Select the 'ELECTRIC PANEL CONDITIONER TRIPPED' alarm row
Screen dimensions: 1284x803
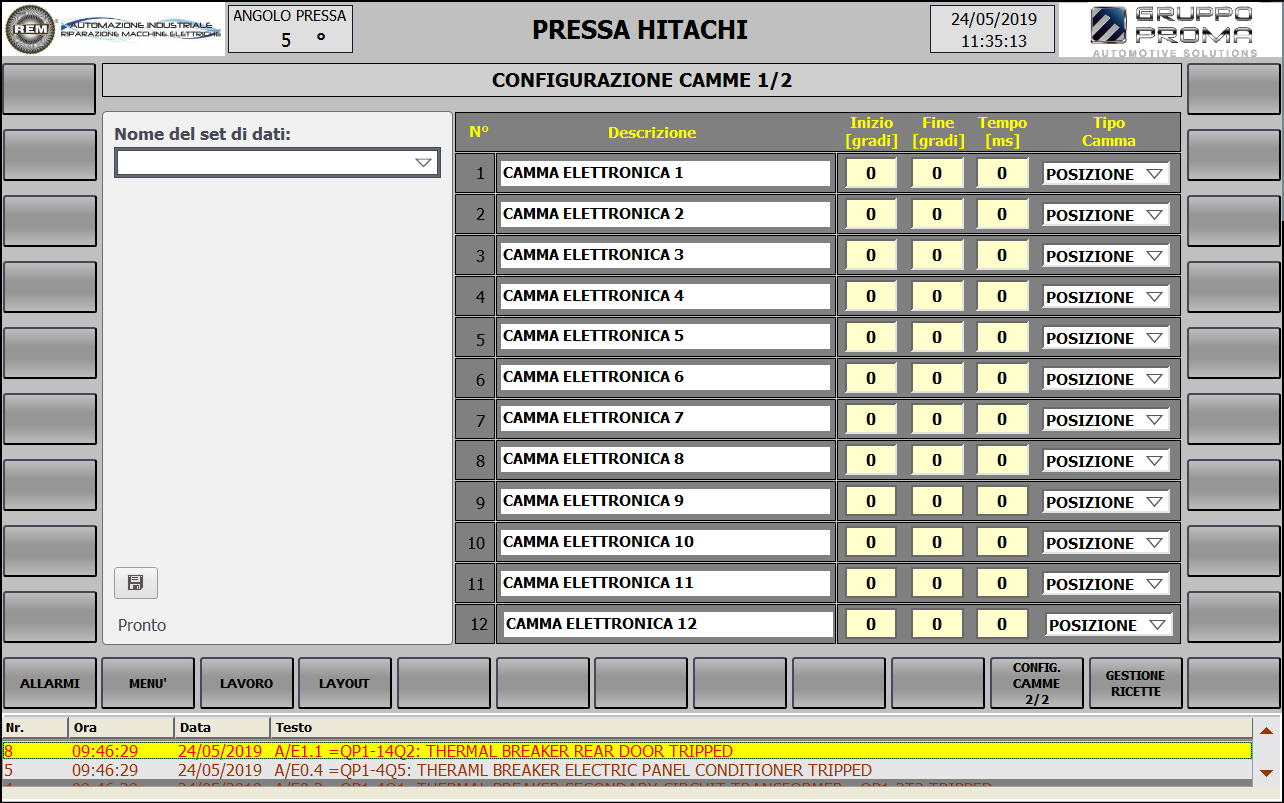[x=627, y=770]
